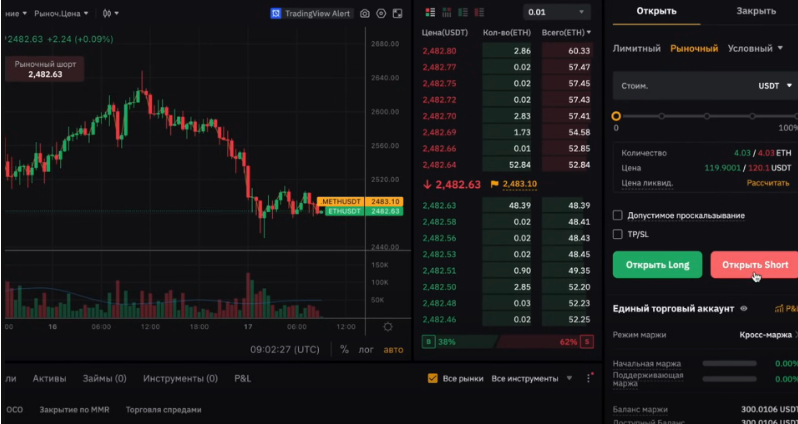Change the USDT unit dropdown

(x=775, y=86)
